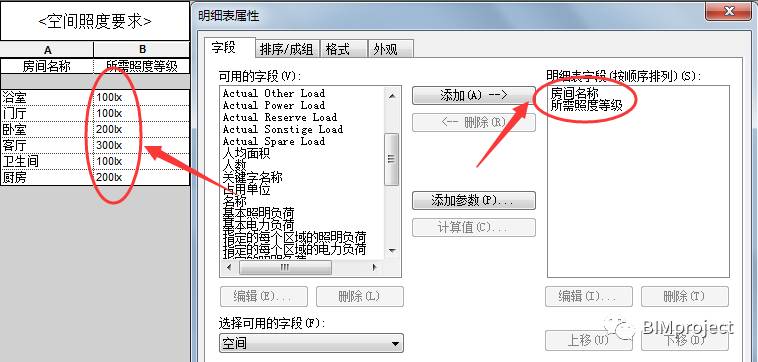Select 关键字名称 in available fields
Viewport: 758px width, 362px height.
click(252, 177)
